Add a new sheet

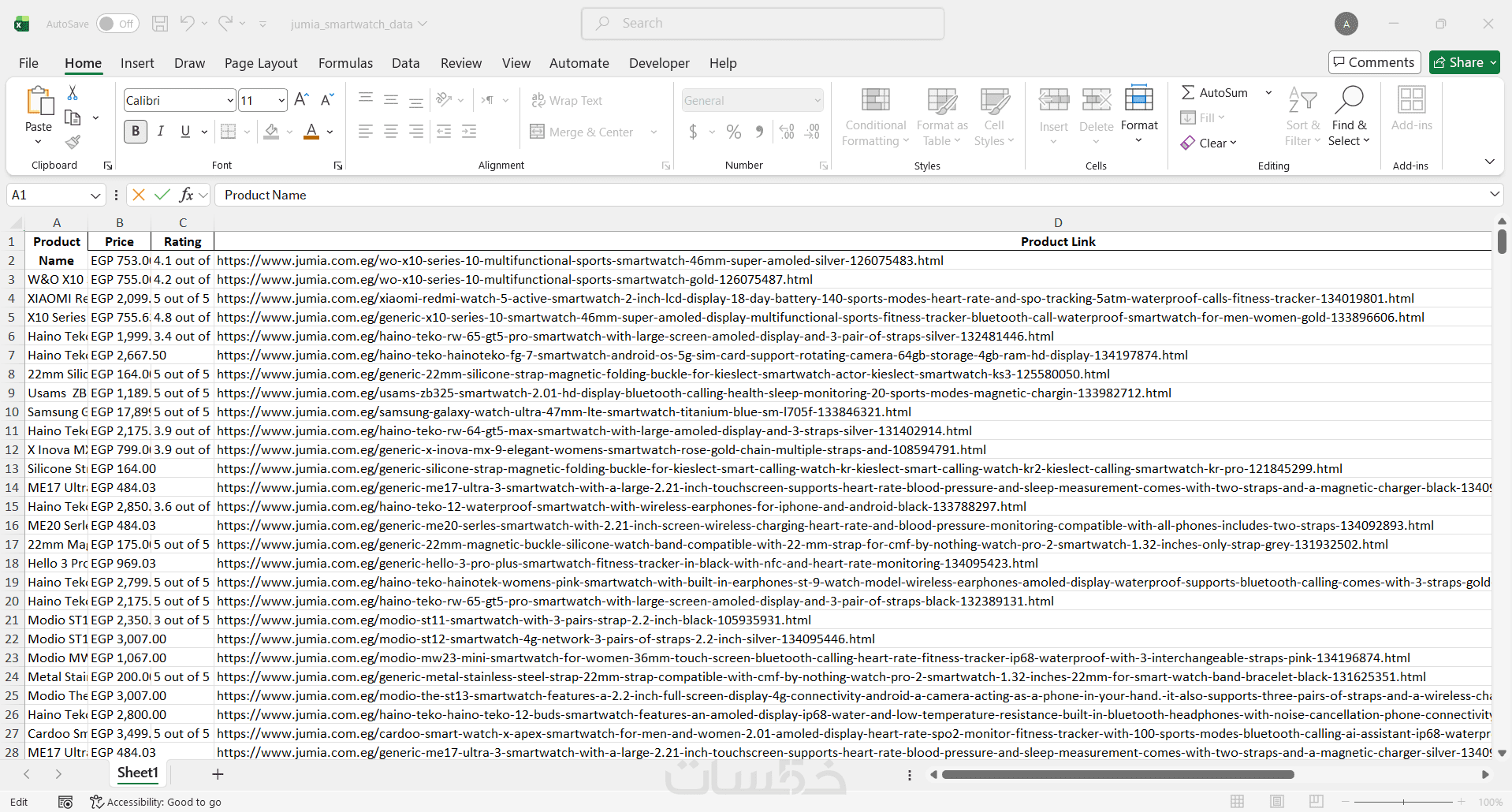218,774
